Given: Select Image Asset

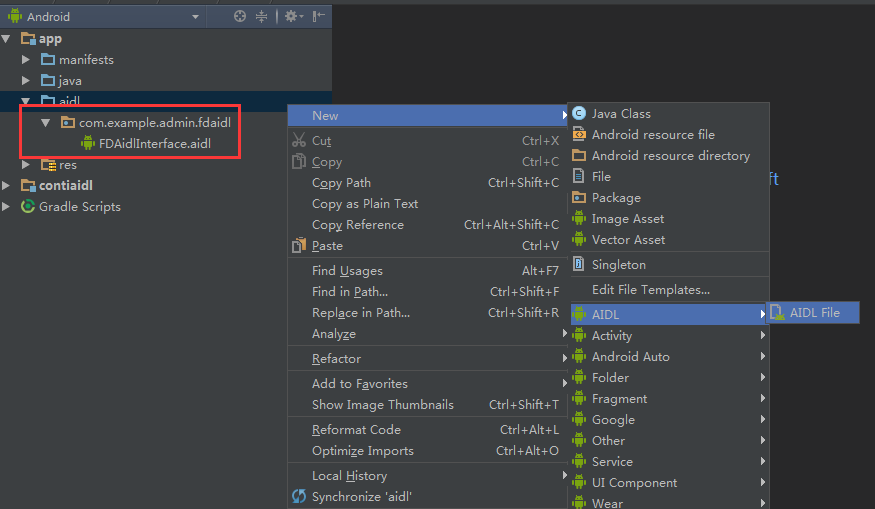Looking at the screenshot, I should [x=669, y=219].
